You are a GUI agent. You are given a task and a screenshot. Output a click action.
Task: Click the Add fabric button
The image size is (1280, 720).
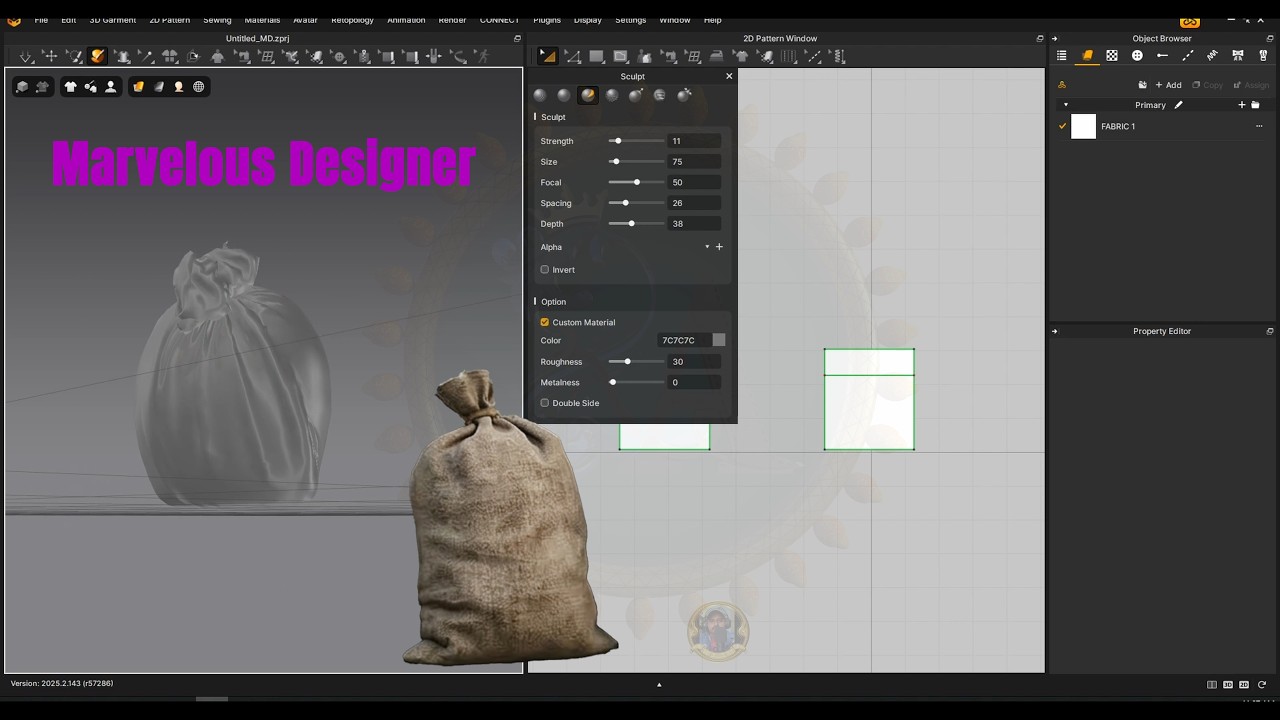coord(1168,85)
